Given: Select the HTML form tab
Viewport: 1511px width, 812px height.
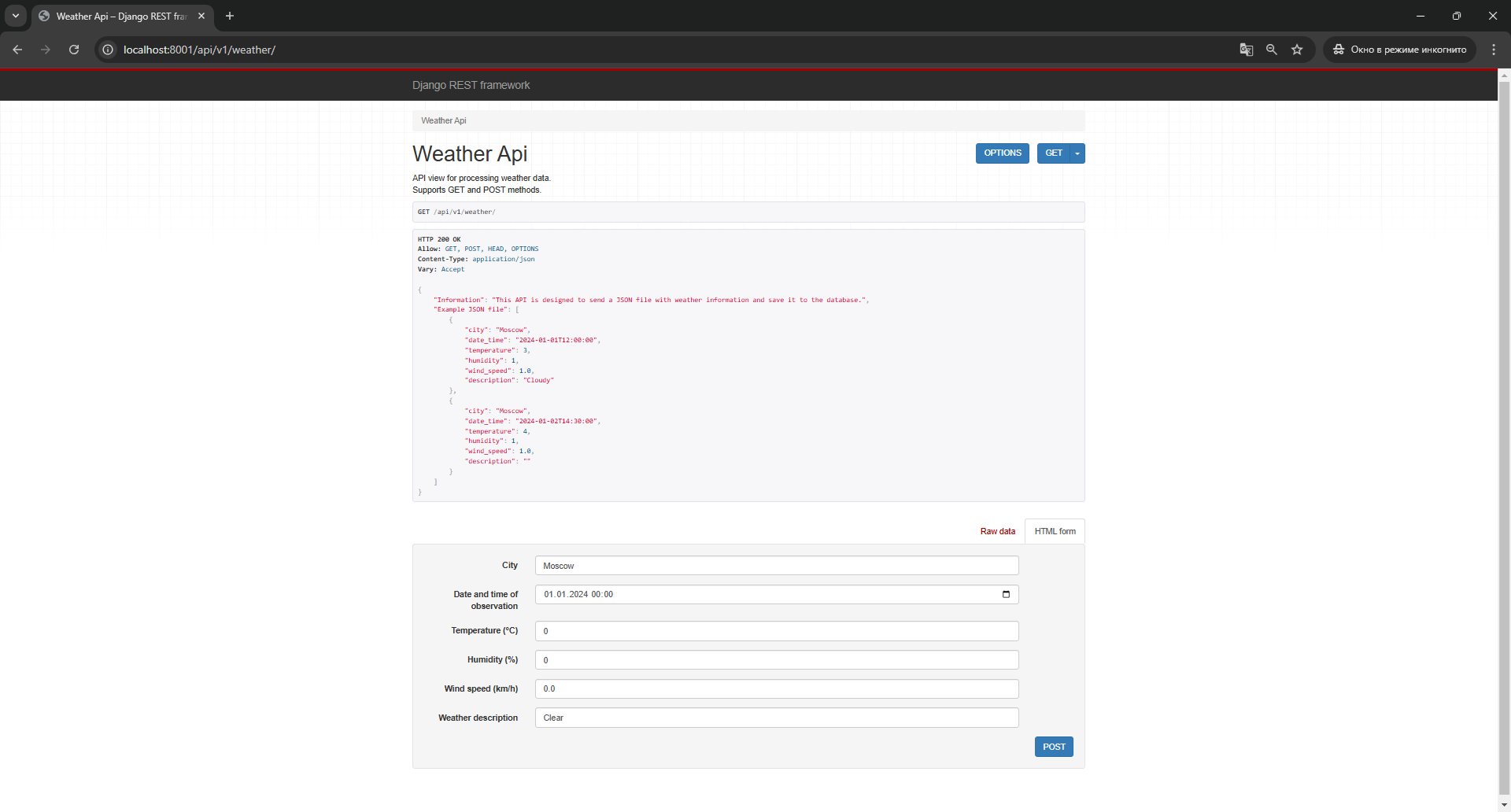Looking at the screenshot, I should pyautogui.click(x=1055, y=531).
